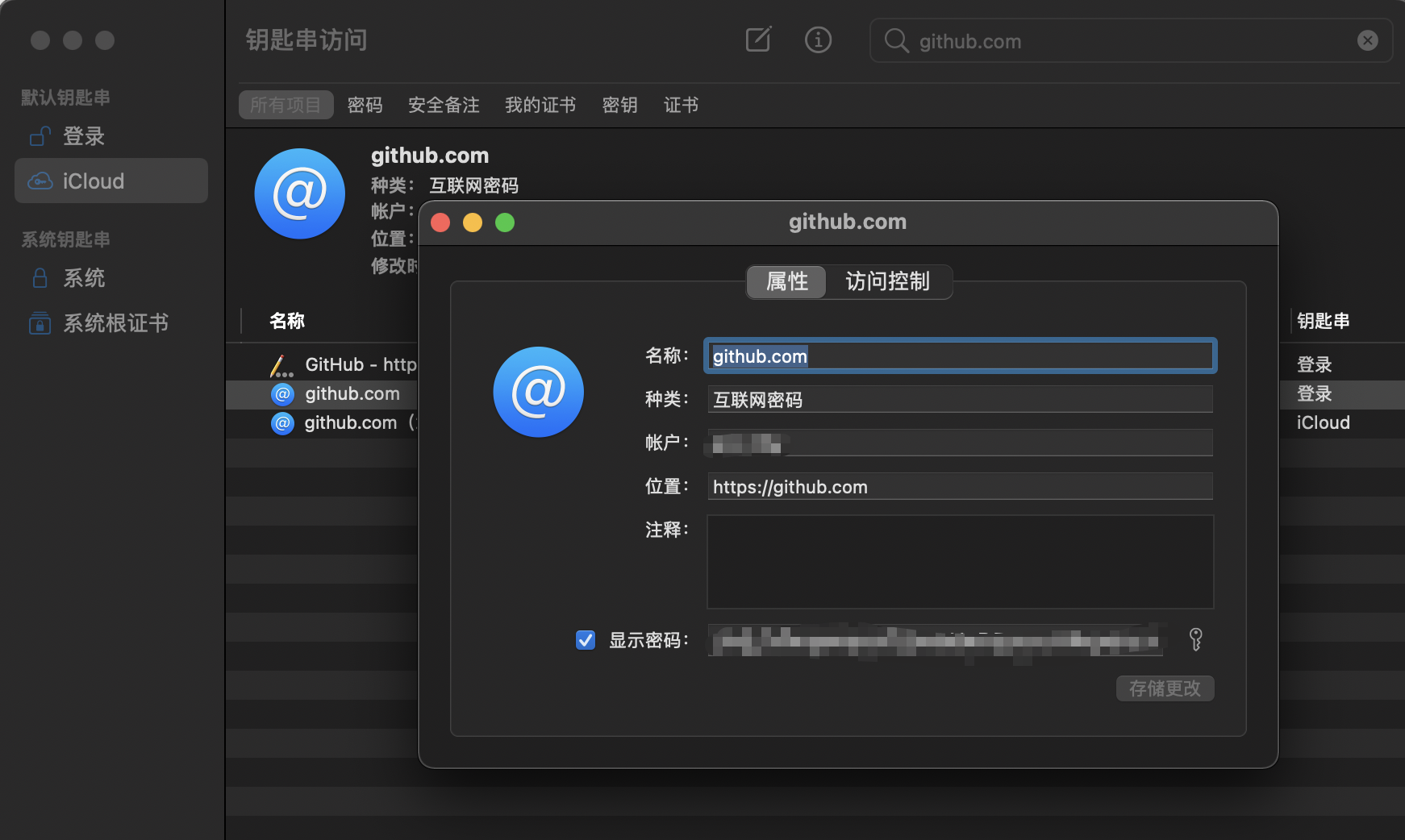Click 登录 keychain cell of the GitHub - http row
The width and height of the screenshot is (1405, 840).
[1314, 365]
